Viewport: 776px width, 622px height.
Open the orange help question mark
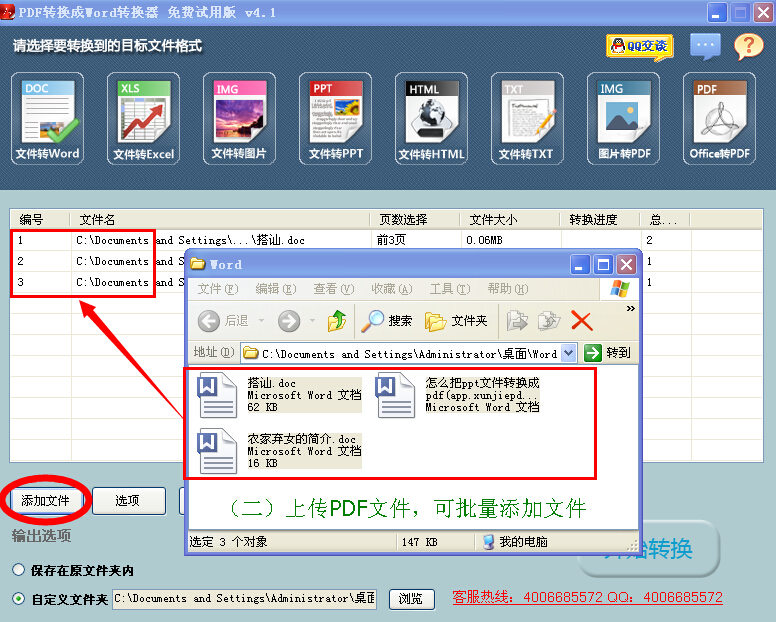[x=749, y=47]
